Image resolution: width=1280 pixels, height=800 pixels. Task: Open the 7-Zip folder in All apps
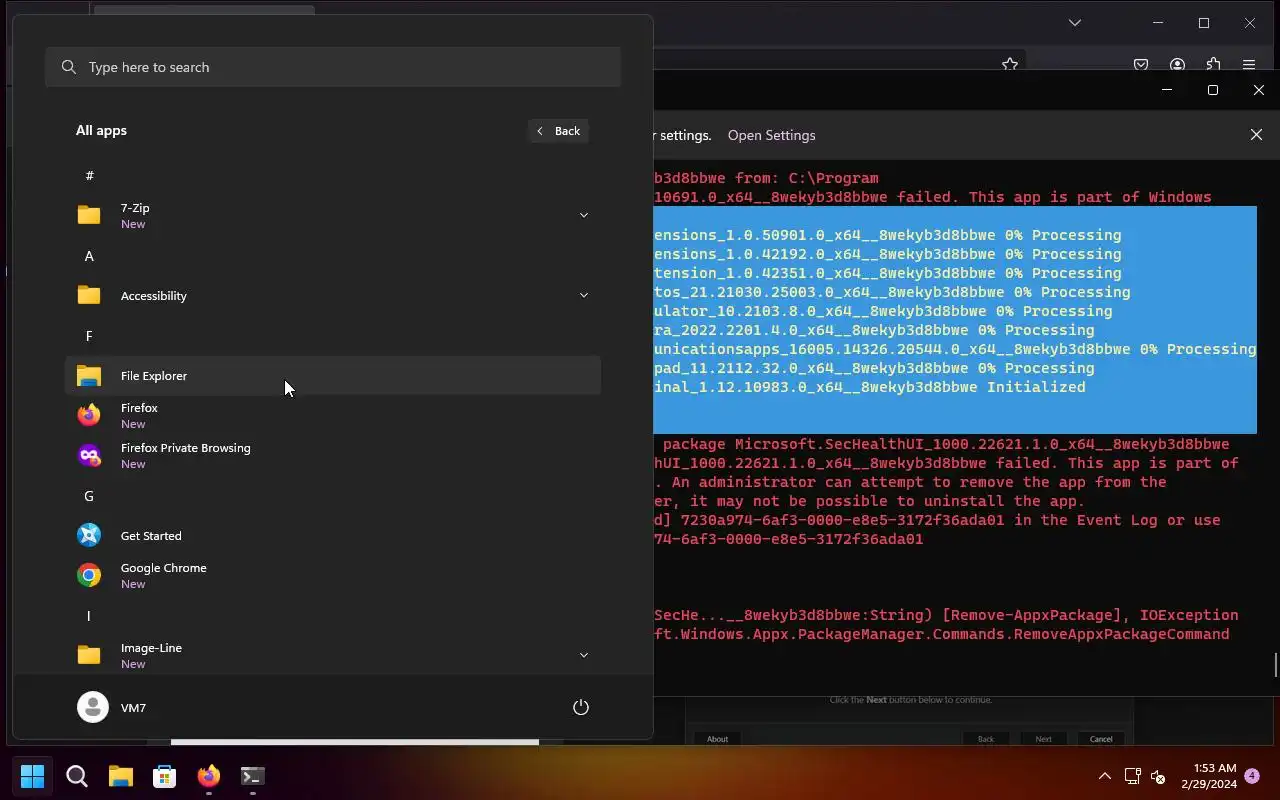pos(332,215)
